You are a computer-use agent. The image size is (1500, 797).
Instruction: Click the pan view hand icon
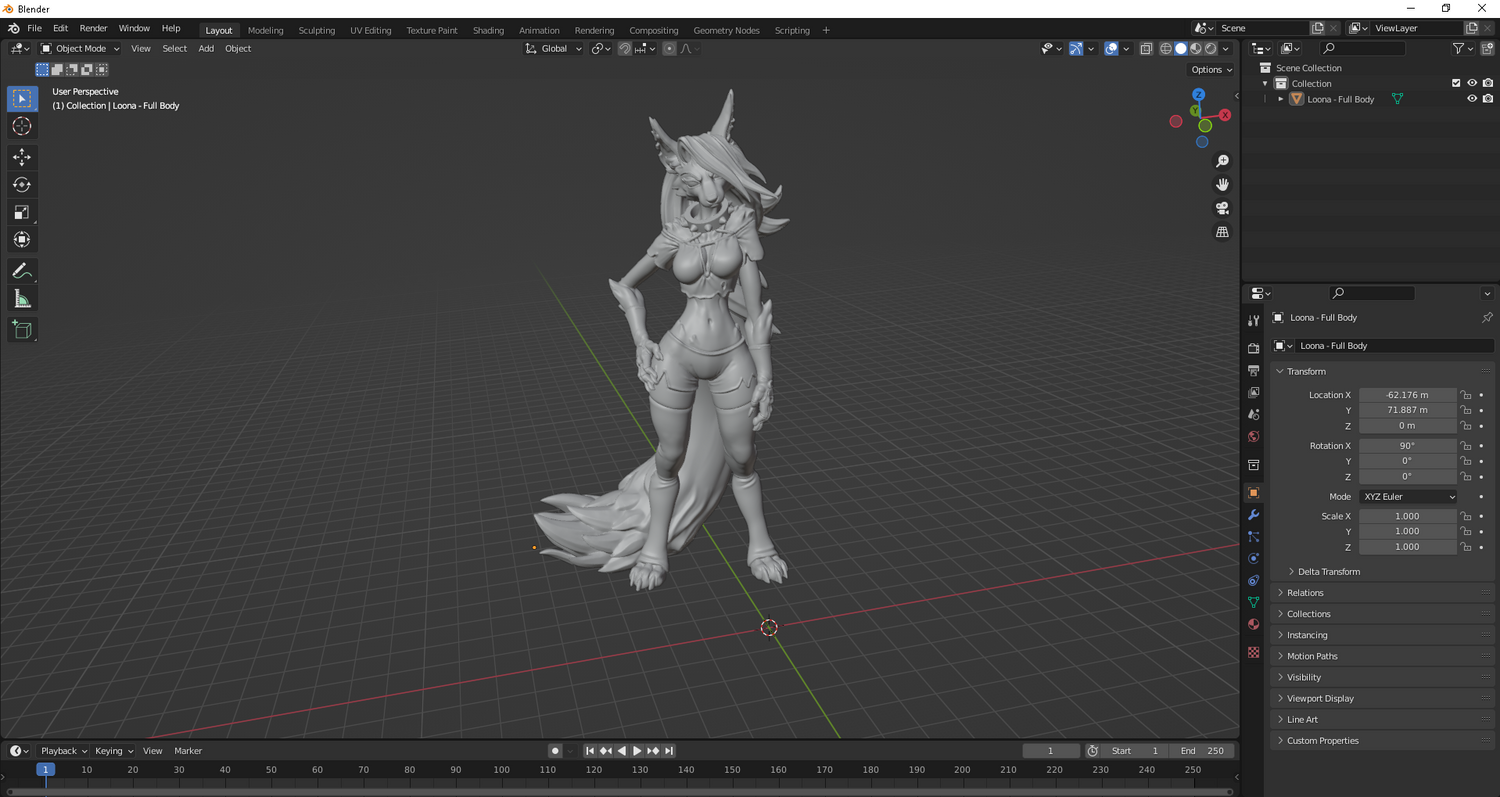pos(1222,184)
